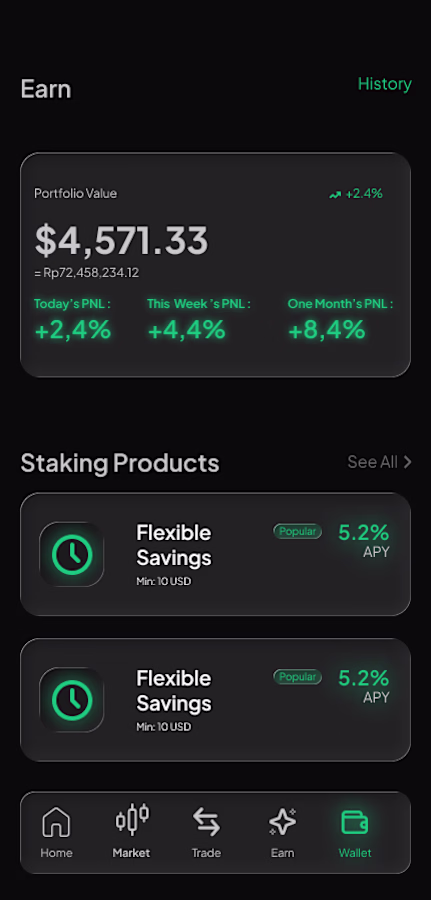Go to the Wallet icon

355,822
